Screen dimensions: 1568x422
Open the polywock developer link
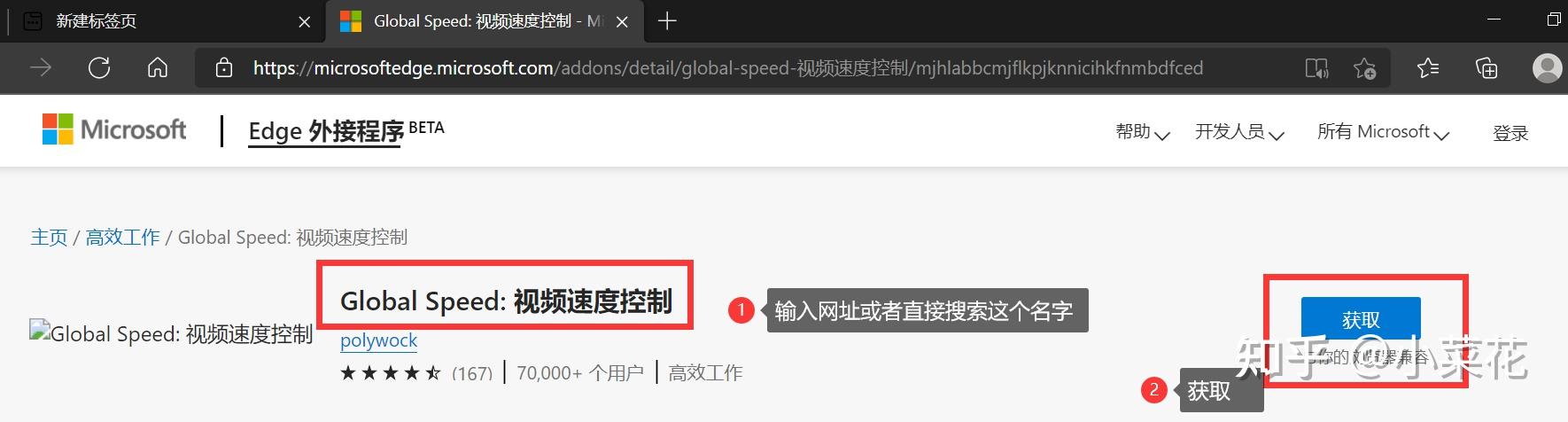(378, 340)
